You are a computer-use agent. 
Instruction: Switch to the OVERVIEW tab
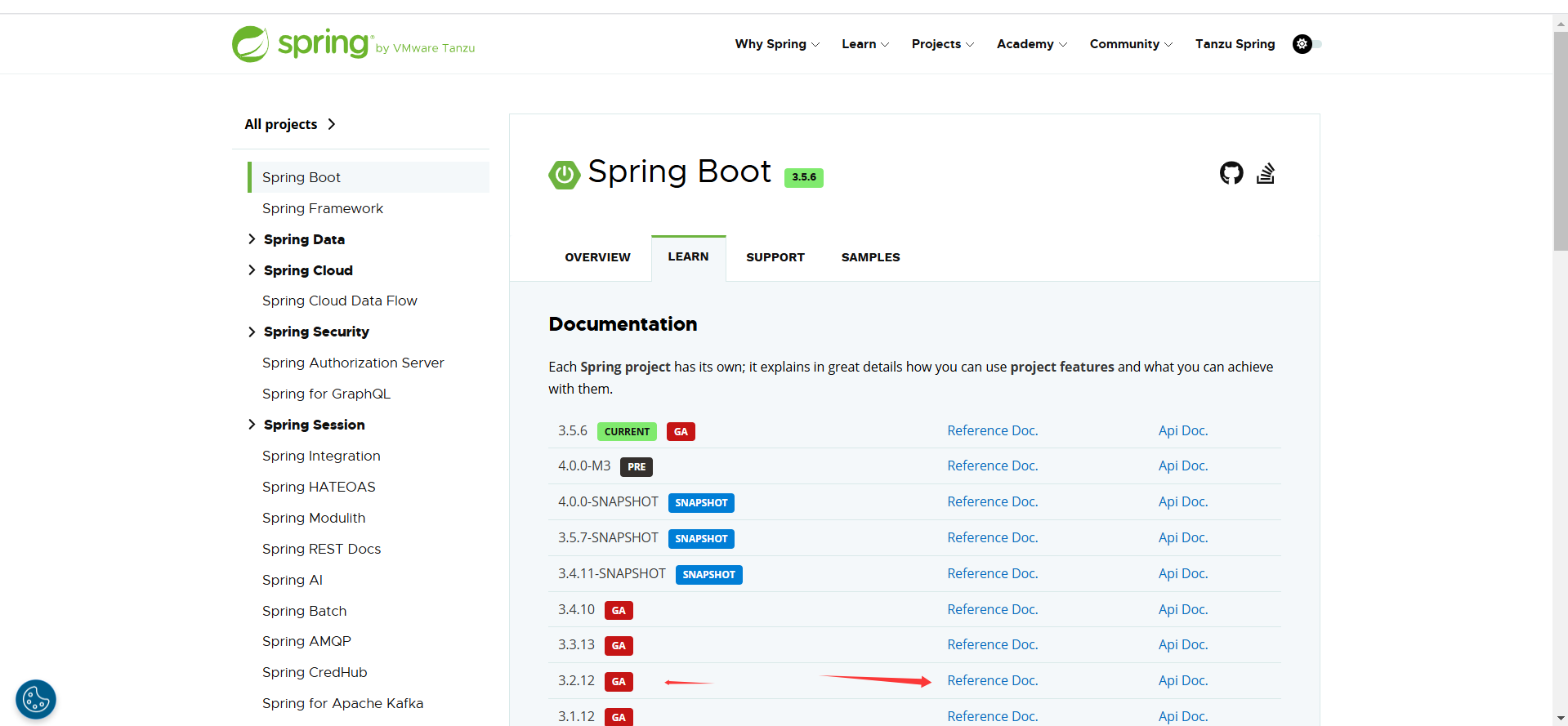(x=597, y=257)
